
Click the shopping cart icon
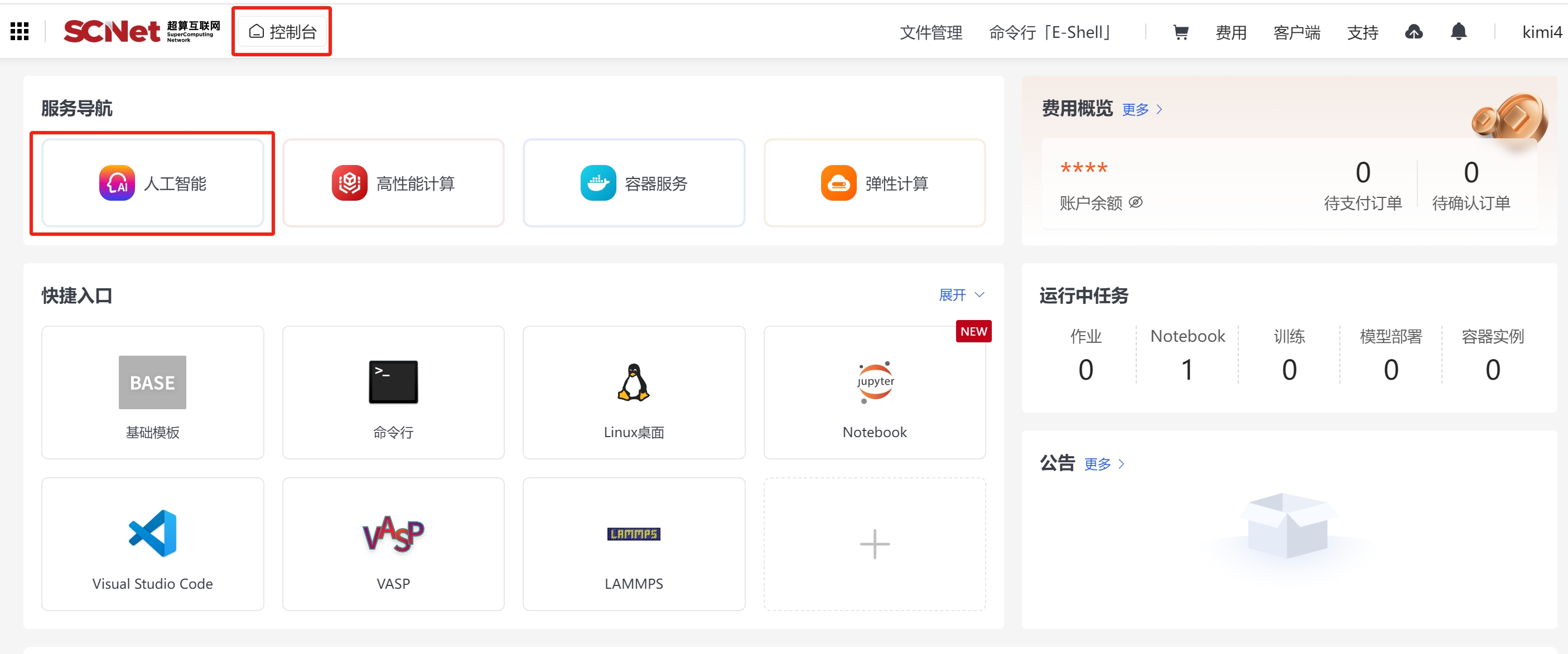tap(1180, 32)
